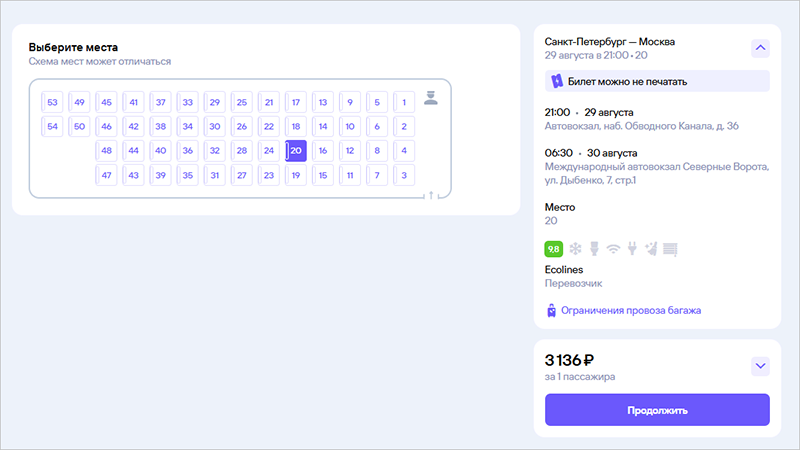This screenshot has width=800, height=450.
Task: Click the onboard toilet amenity icon
Action: coord(594,248)
